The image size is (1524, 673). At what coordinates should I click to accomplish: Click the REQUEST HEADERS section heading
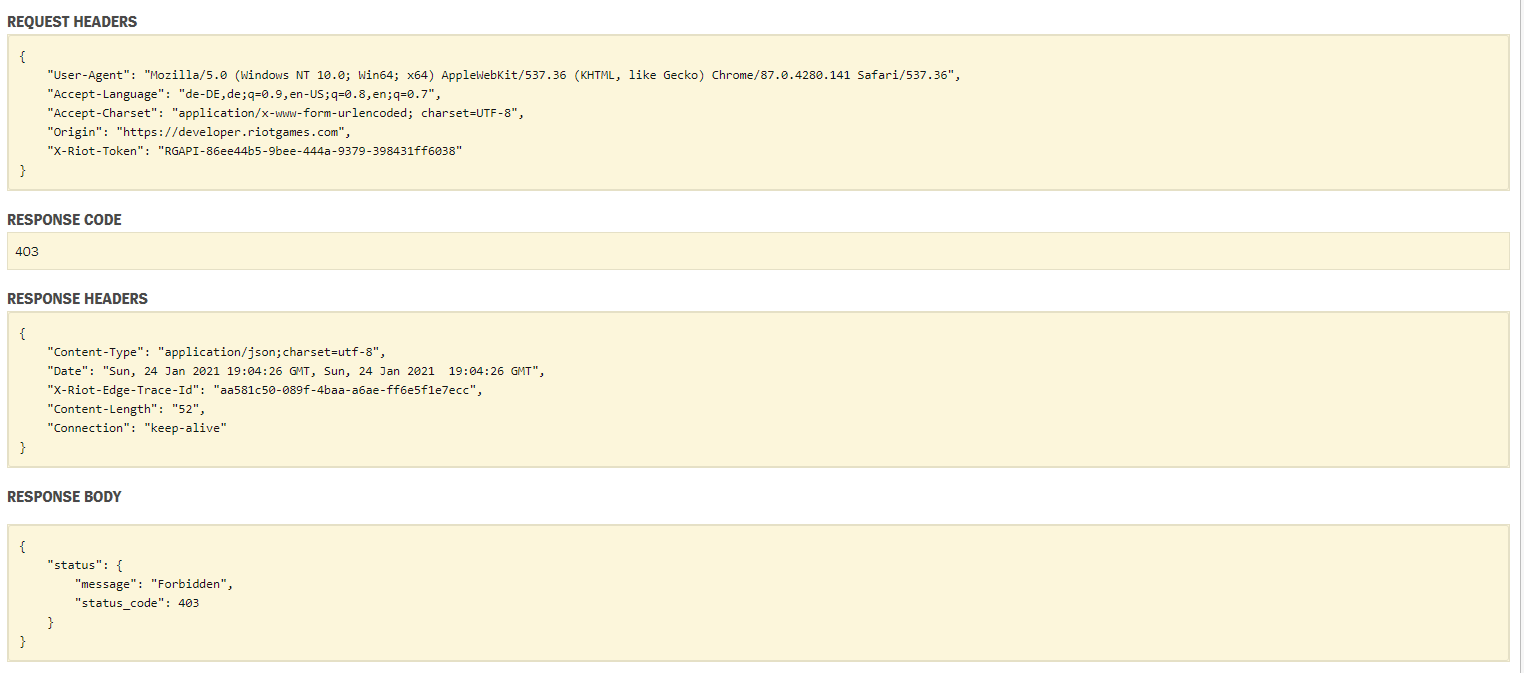click(66, 21)
